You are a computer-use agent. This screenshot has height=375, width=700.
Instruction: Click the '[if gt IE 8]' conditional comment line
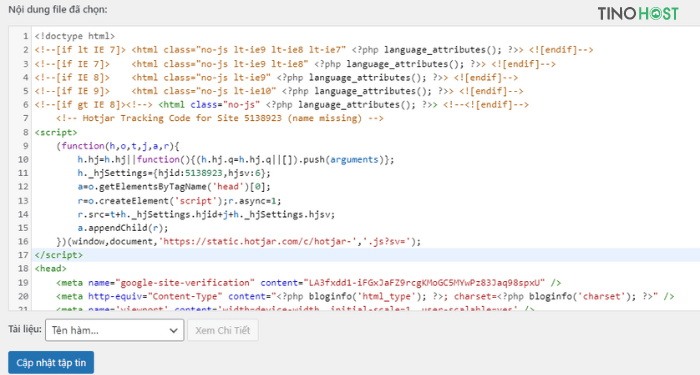282,105
